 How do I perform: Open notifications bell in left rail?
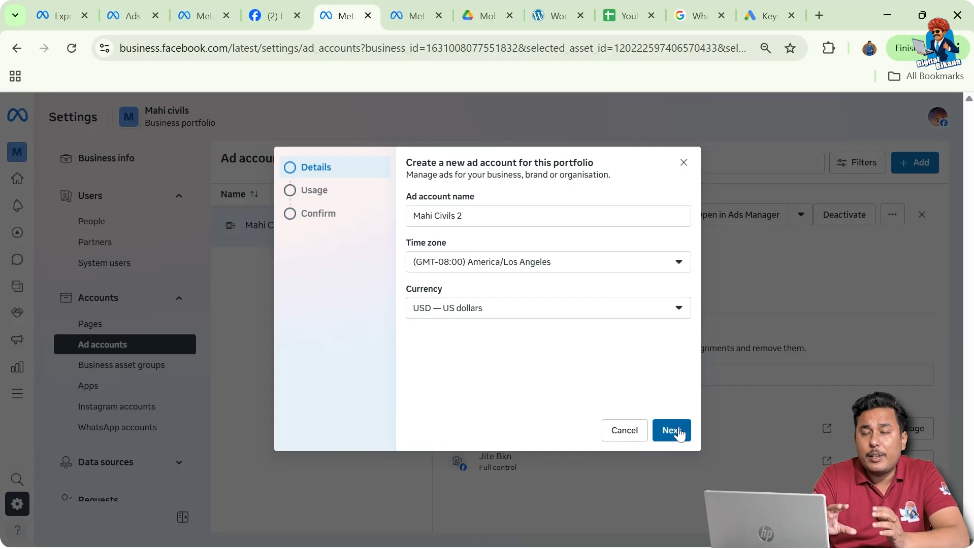click(17, 206)
